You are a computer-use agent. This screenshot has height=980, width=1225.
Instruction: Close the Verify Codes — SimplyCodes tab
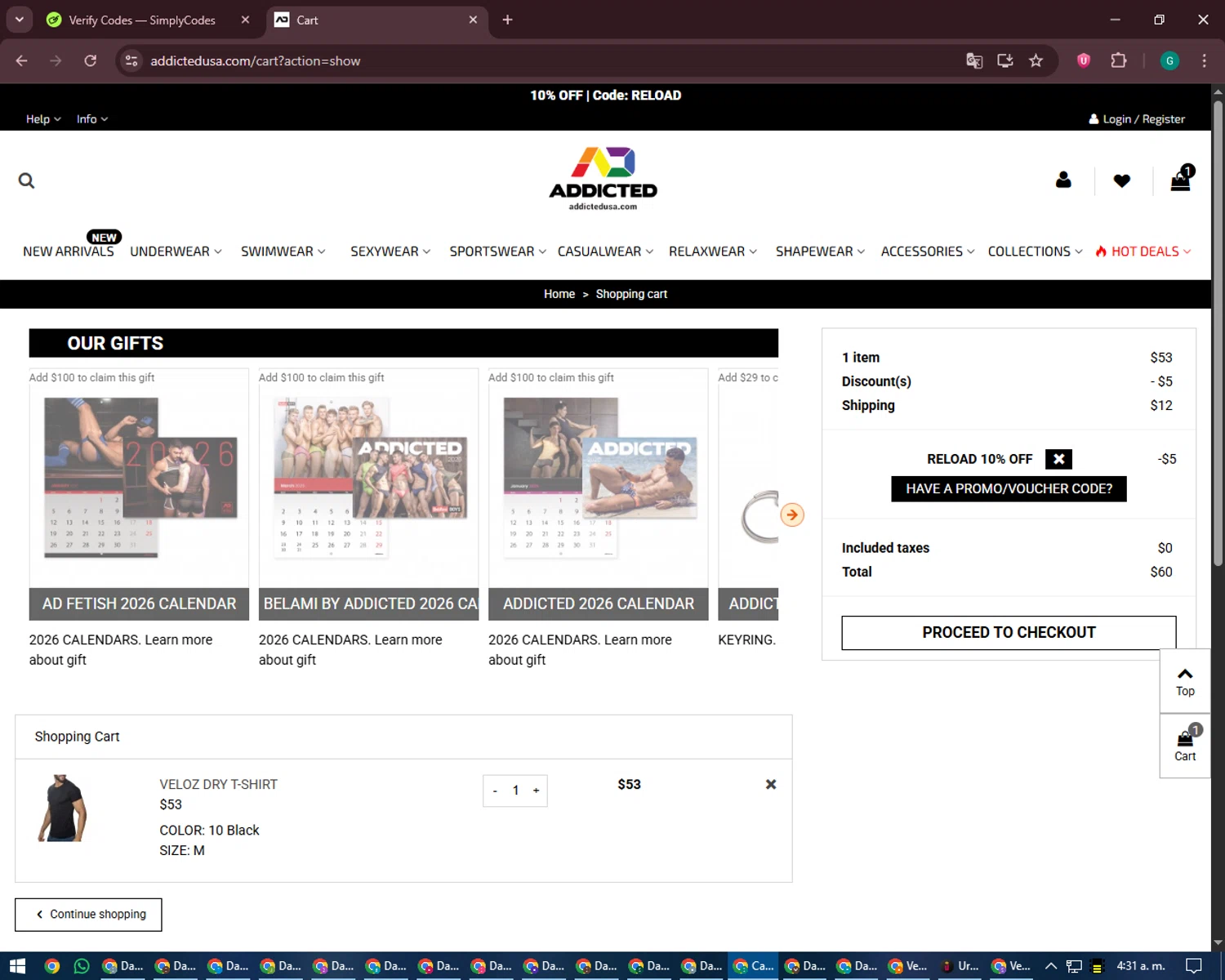click(x=245, y=20)
